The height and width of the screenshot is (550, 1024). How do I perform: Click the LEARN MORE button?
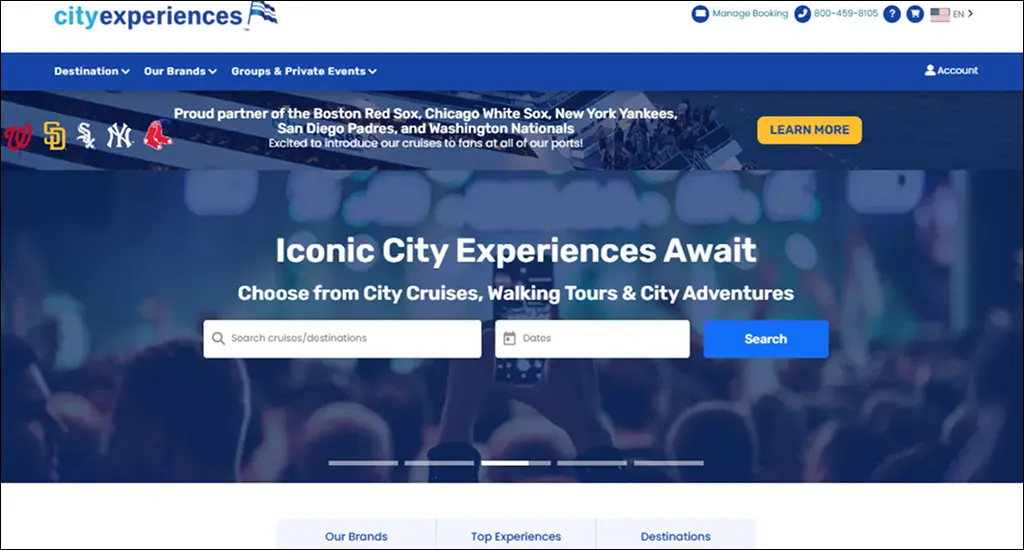[x=809, y=130]
